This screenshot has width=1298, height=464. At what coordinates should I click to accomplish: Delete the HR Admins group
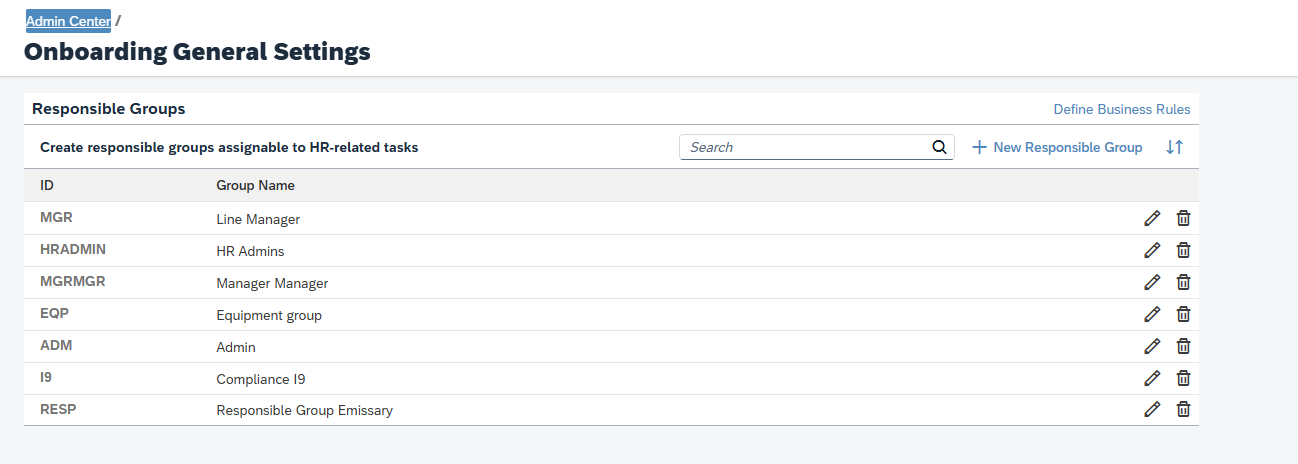1183,251
